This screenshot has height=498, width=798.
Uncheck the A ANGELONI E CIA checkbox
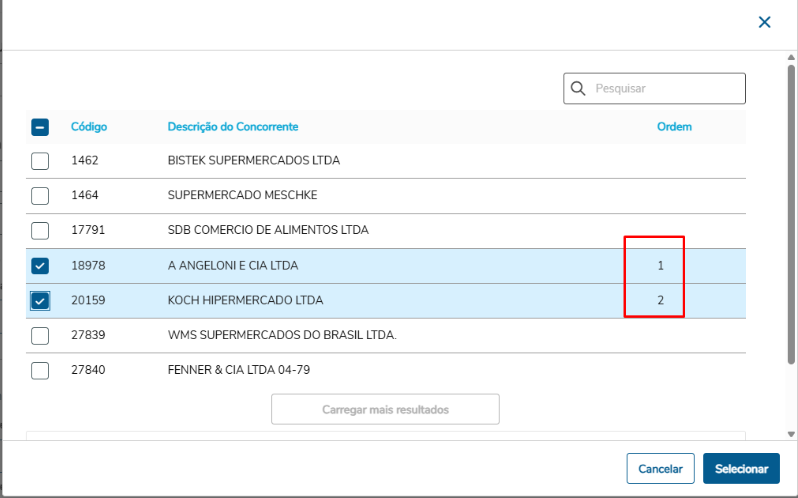(40, 266)
